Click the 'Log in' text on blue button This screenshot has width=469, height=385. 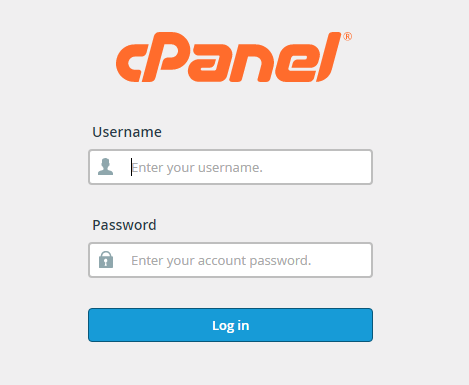click(231, 326)
